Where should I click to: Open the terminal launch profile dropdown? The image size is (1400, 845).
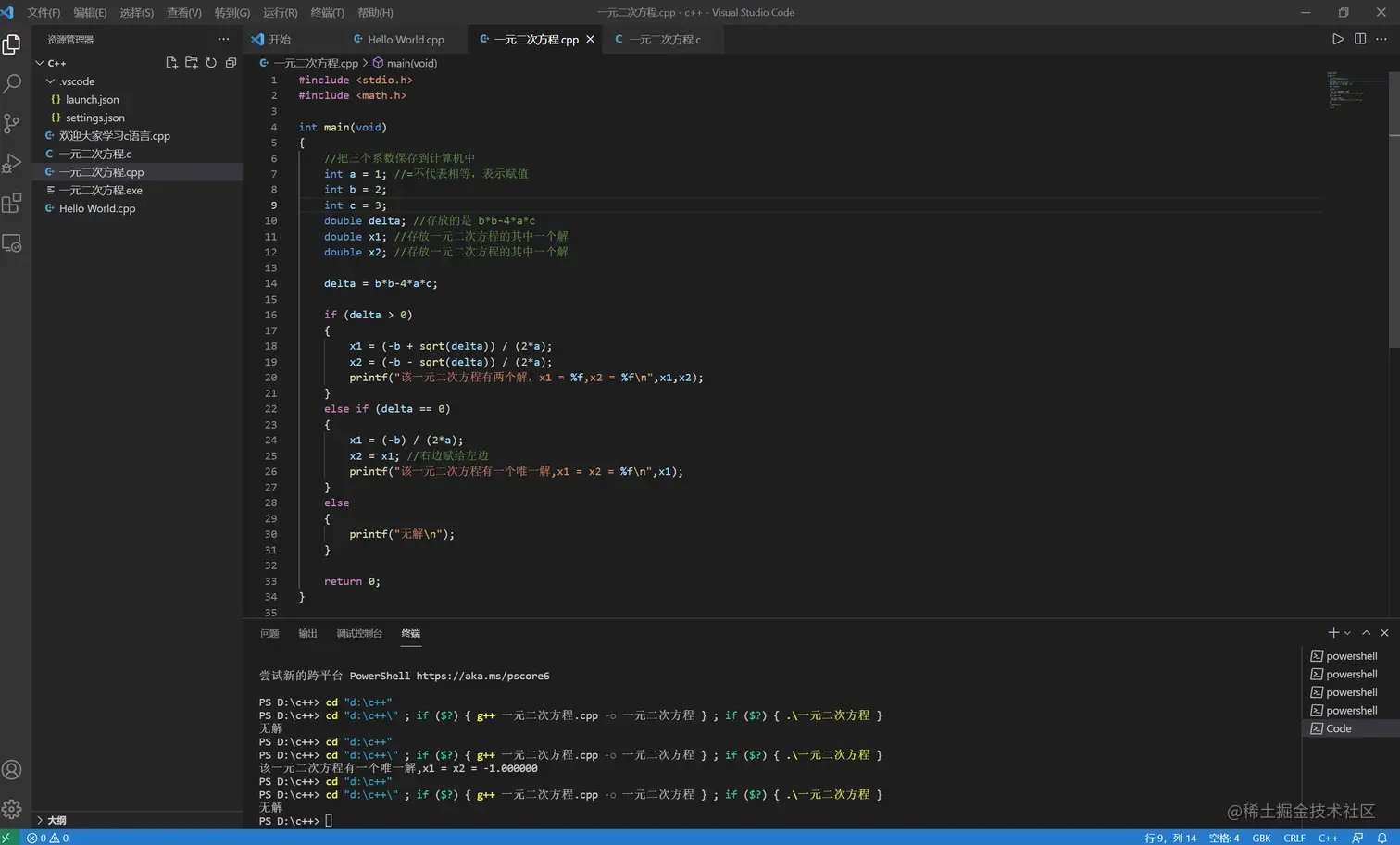pyautogui.click(x=1347, y=633)
